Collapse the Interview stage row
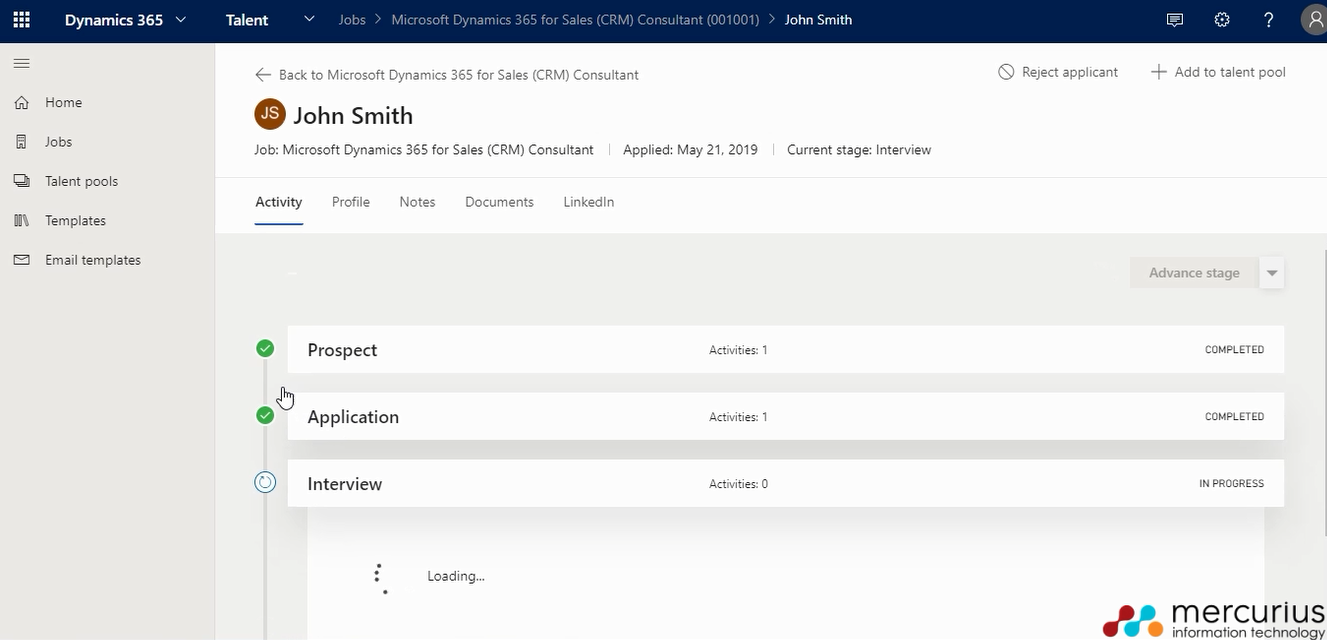Viewport: 1328px width, 642px height. click(x=785, y=484)
